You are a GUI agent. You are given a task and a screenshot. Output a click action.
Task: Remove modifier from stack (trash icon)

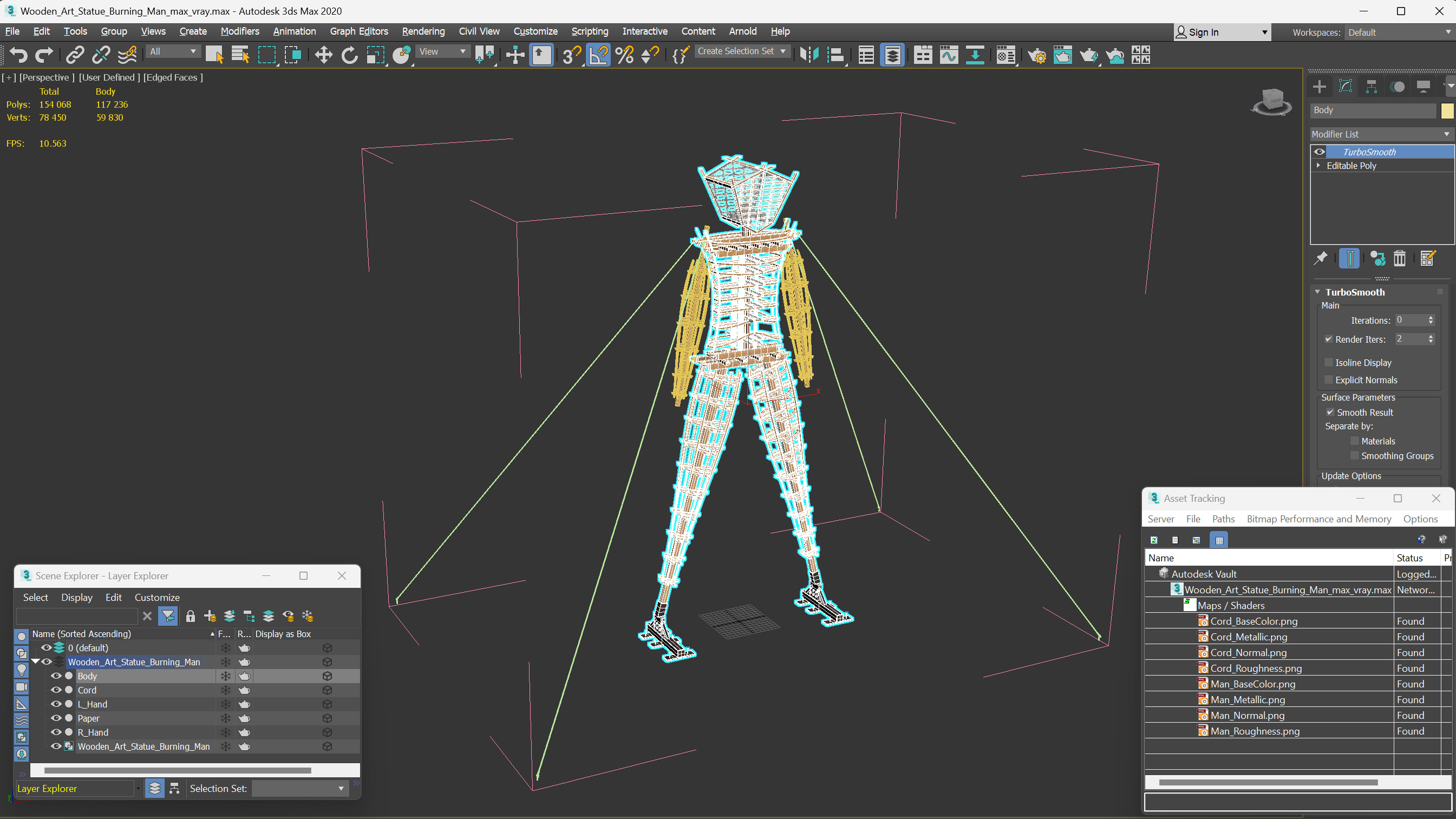1400,258
